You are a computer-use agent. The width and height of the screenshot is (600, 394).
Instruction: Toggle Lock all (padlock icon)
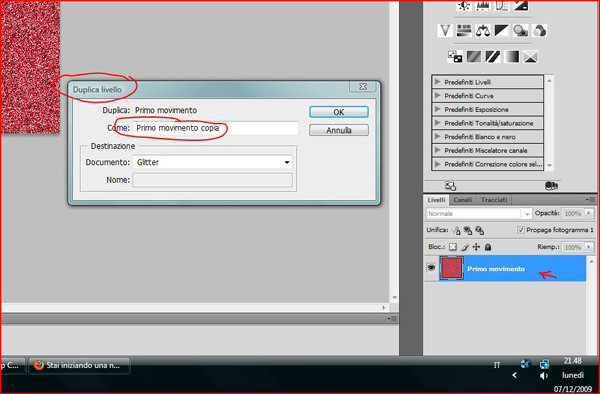pos(488,247)
